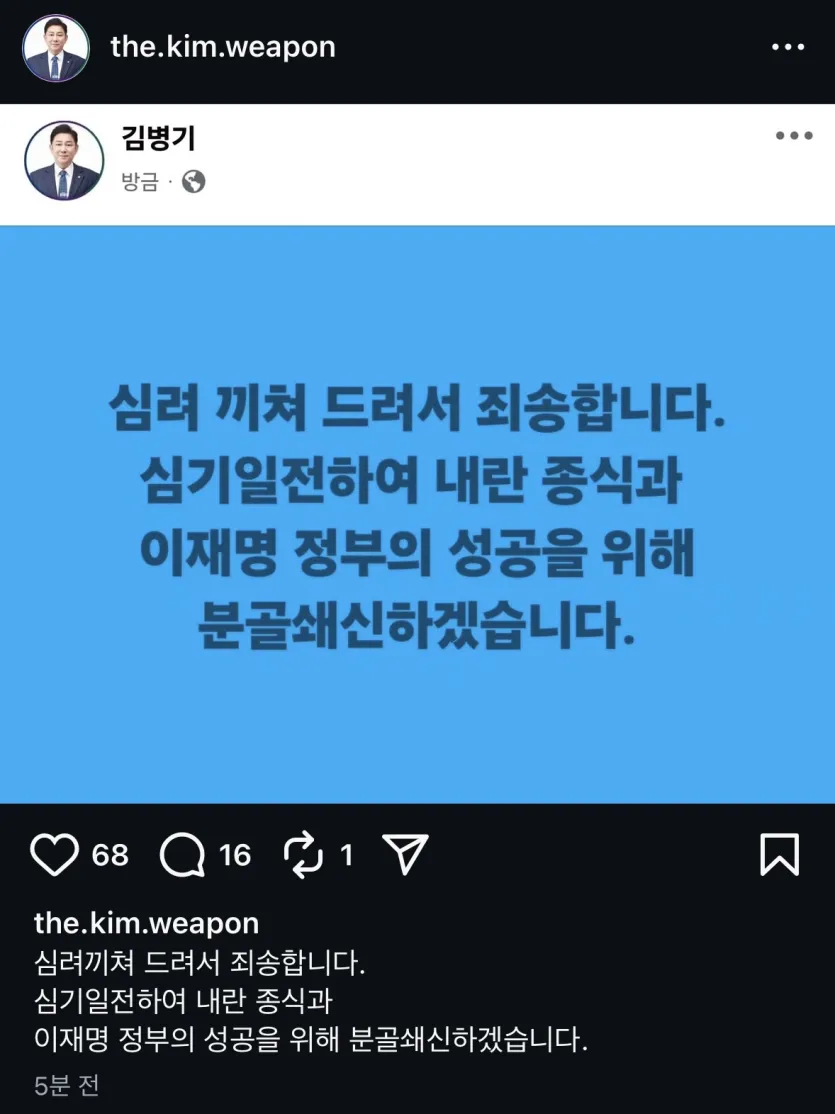Screen dimensions: 835x1114
Task: Tap the blue apology message image
Action: coord(417,514)
